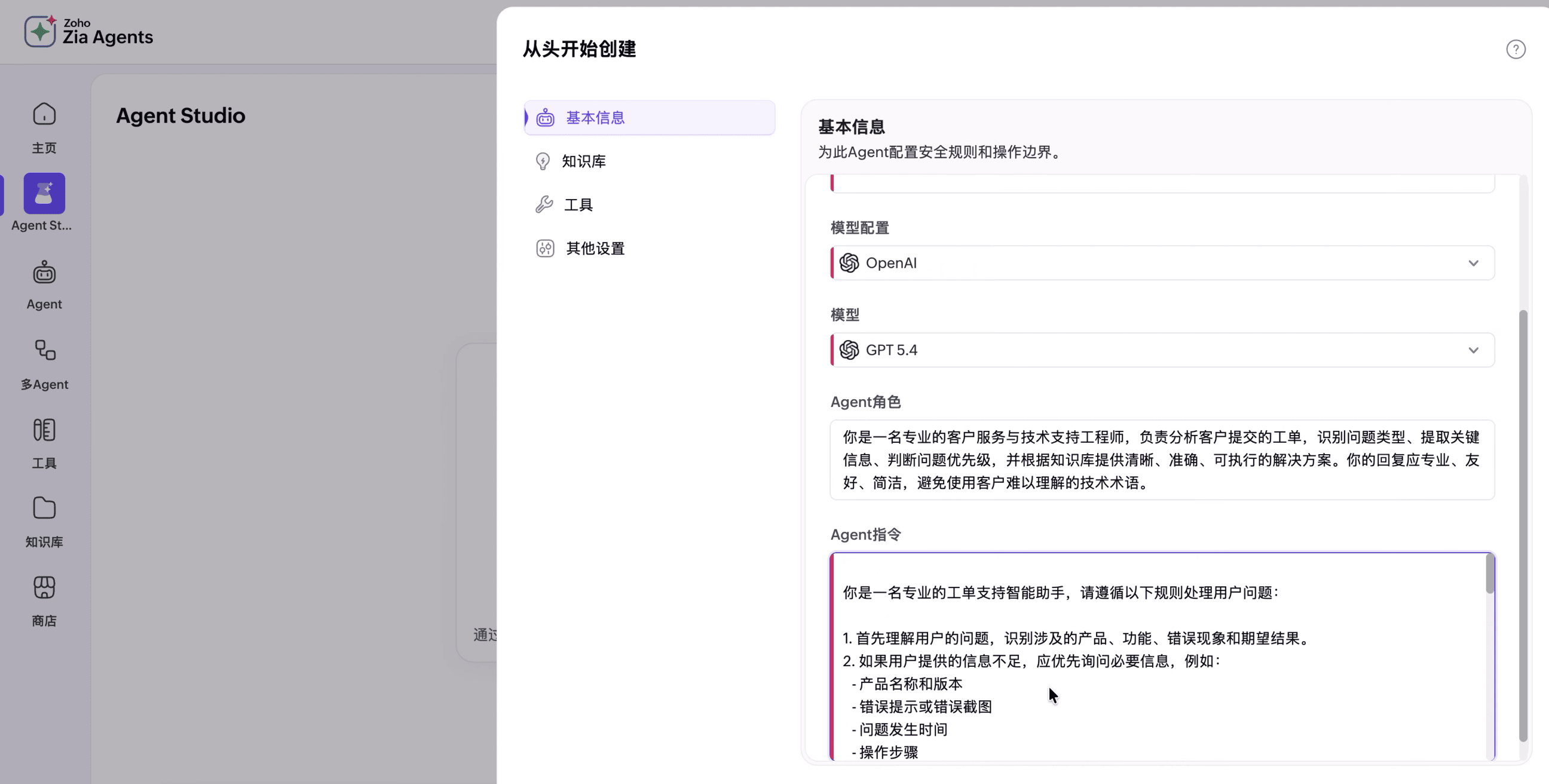Click the OpenAI logo in 模型配置 field
The image size is (1549, 784).
pyautogui.click(x=849, y=263)
